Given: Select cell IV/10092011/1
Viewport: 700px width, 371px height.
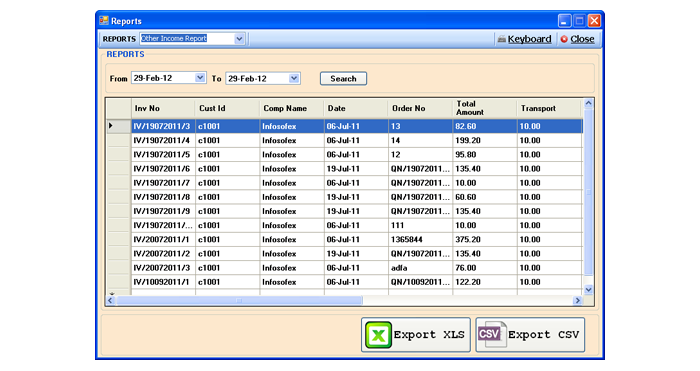Looking at the screenshot, I should 163,282.
